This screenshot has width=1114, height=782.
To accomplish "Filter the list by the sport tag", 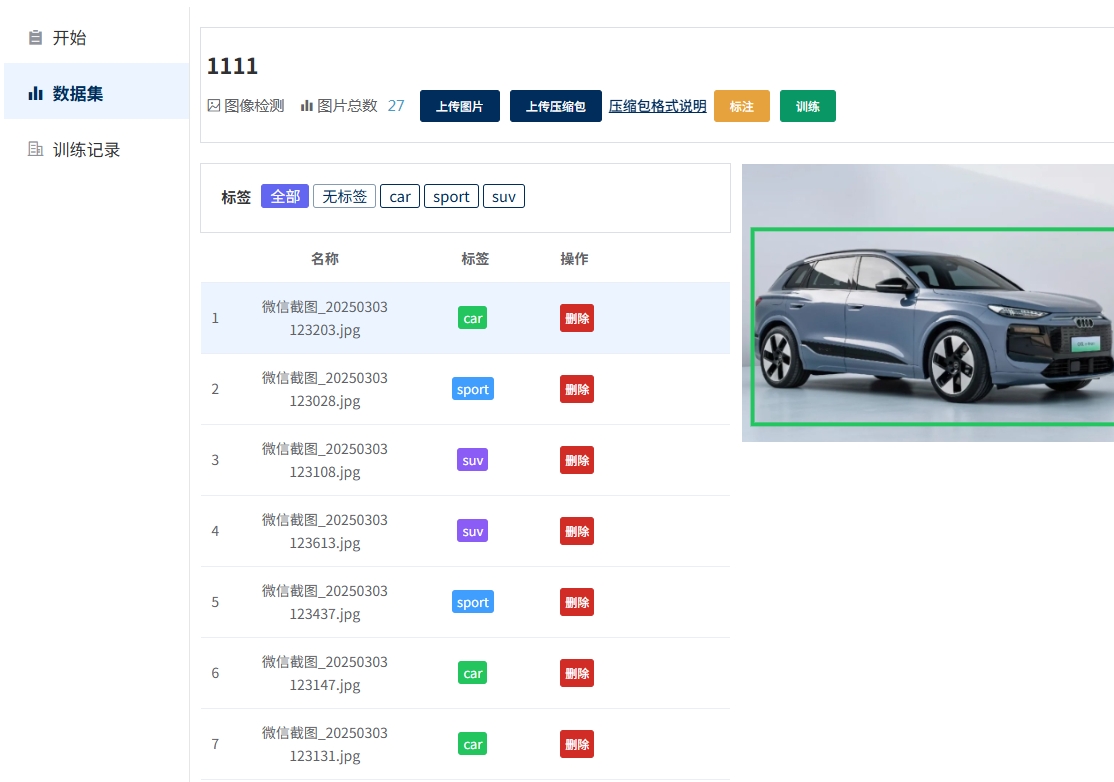I will click(x=451, y=197).
